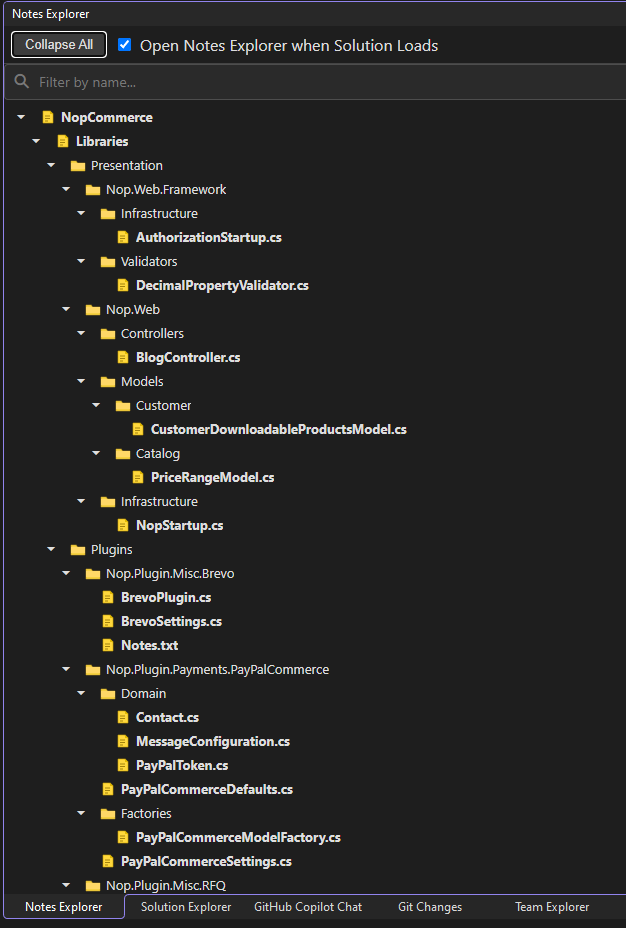Screen dimensions: 626x928
Task: Select the Models folder label
Action: tap(142, 382)
